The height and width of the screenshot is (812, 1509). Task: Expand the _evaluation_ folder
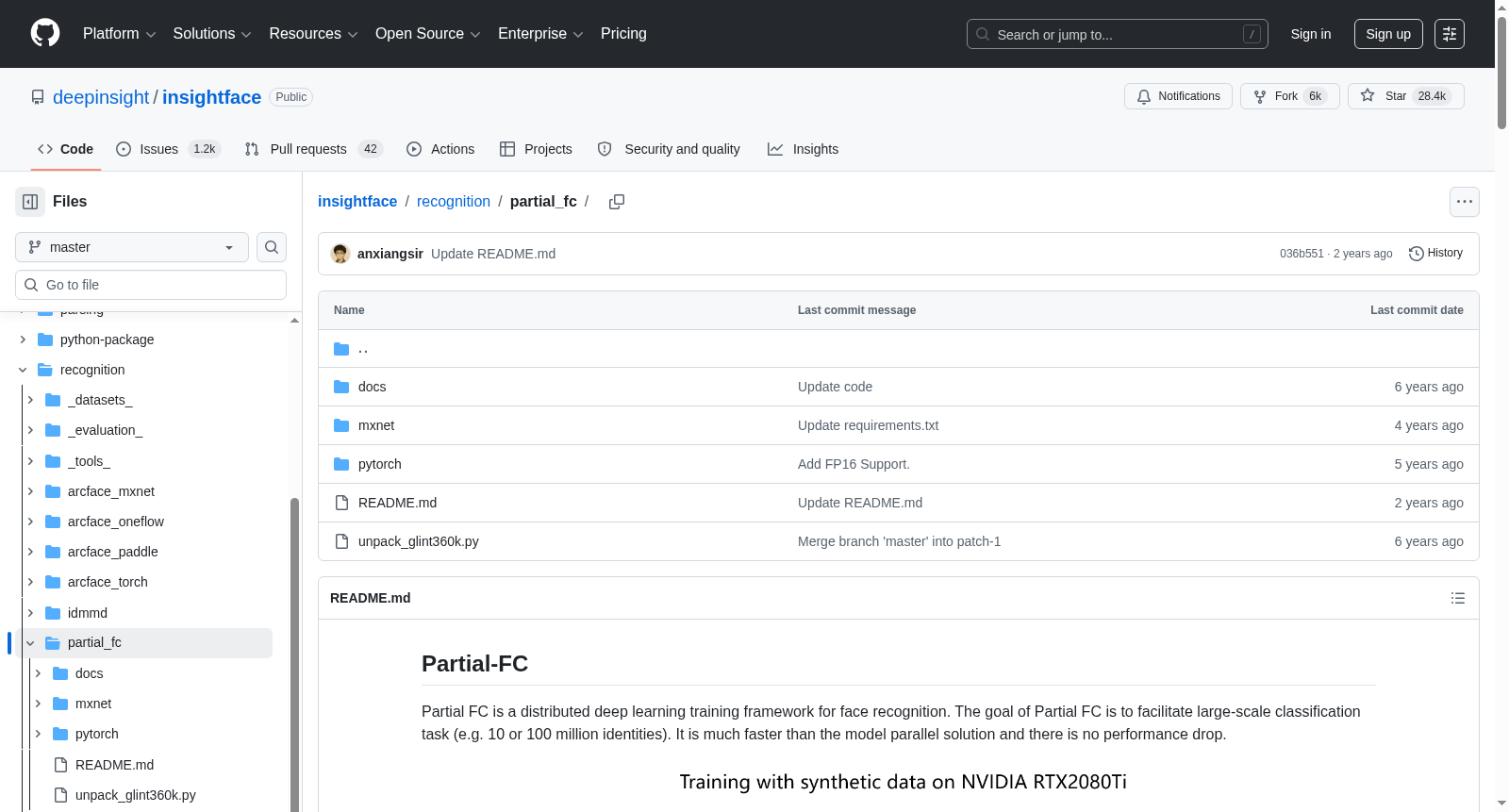click(30, 430)
